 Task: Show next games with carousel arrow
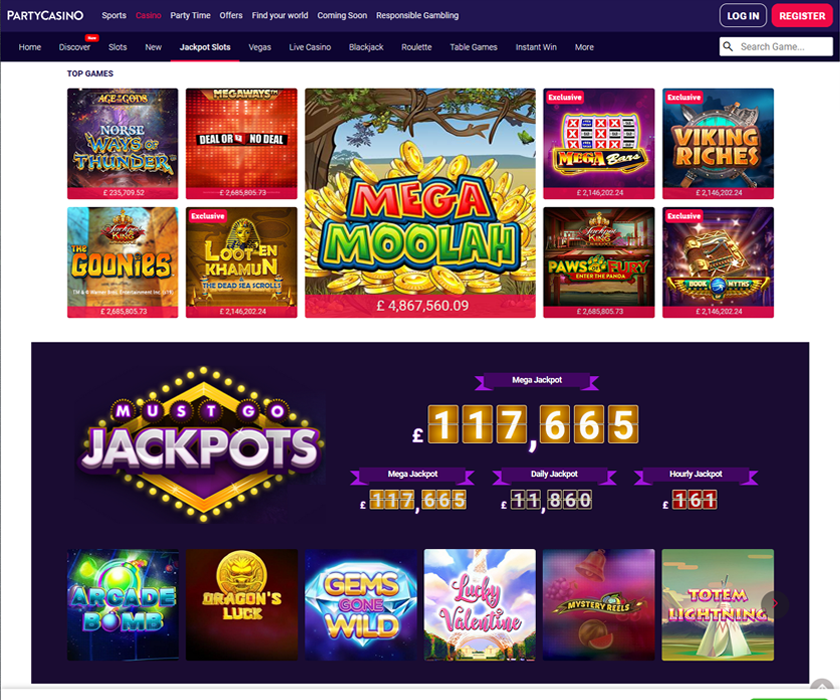(x=775, y=604)
